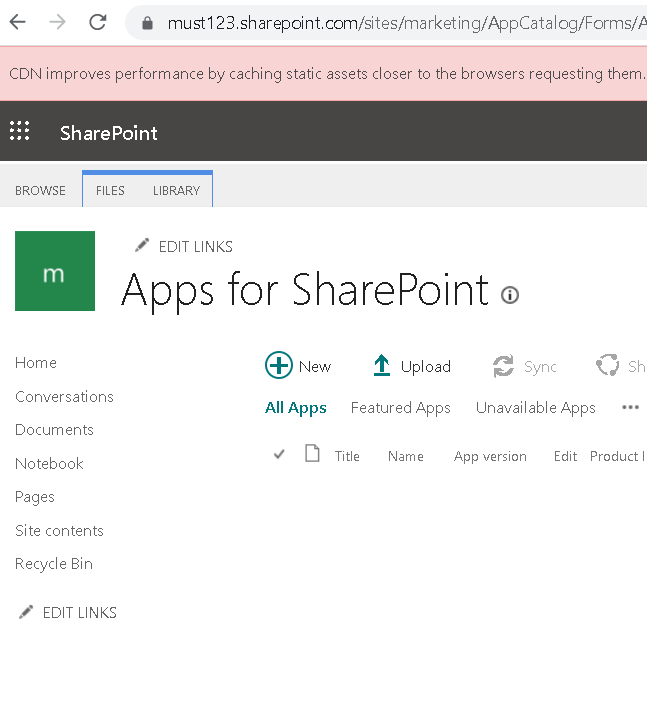Sort by the Title column header
The height and width of the screenshot is (706, 647).
(x=347, y=456)
